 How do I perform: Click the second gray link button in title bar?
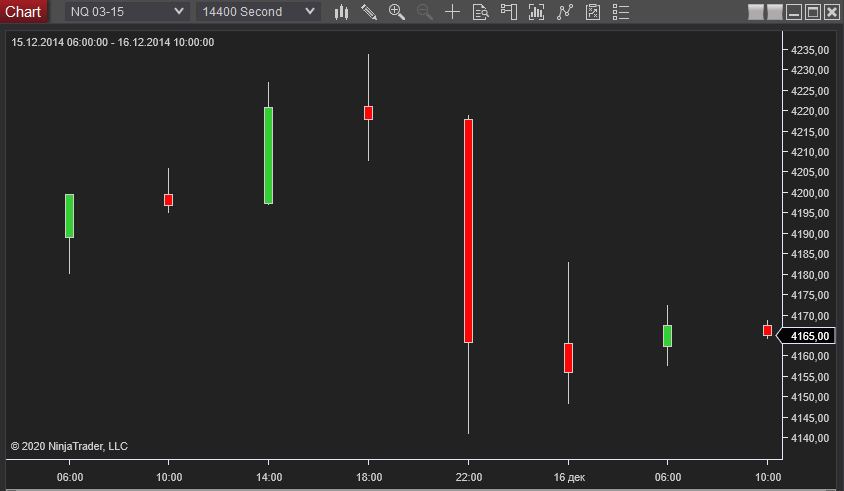(775, 12)
